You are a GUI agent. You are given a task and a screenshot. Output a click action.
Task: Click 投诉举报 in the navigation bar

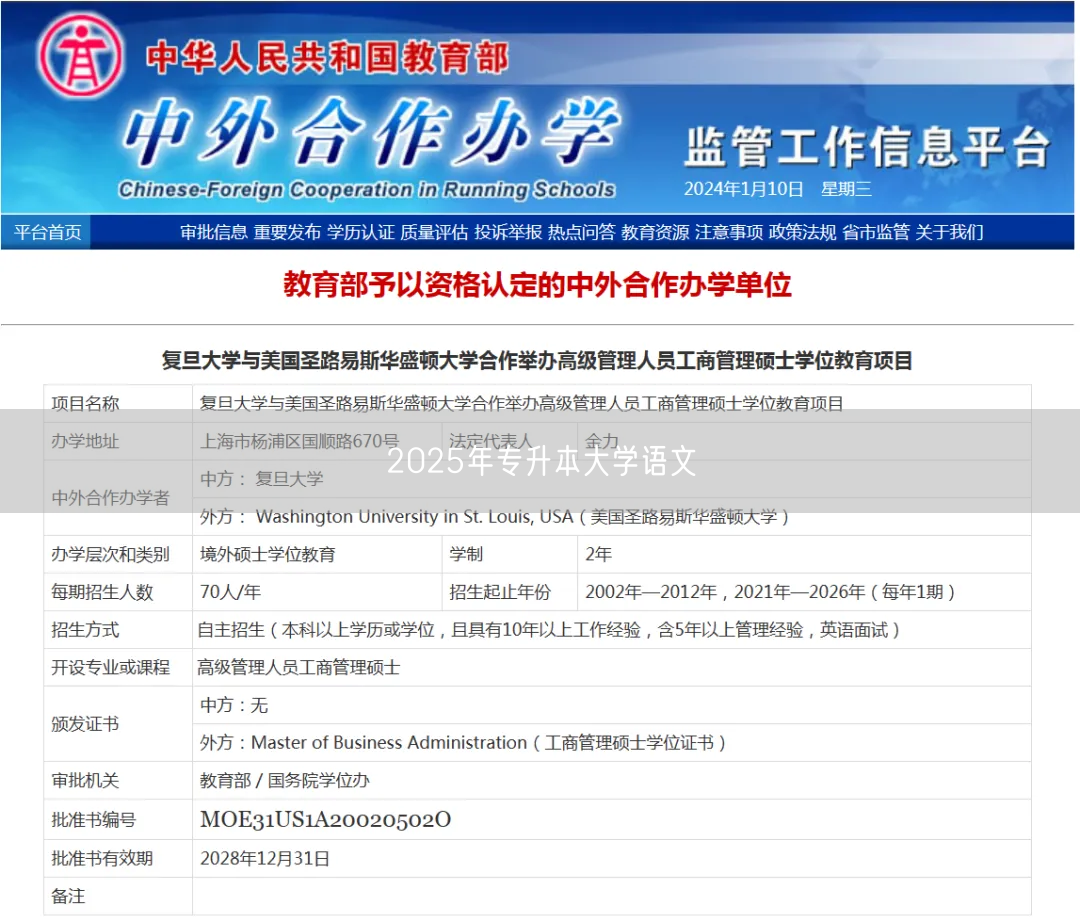(x=508, y=232)
